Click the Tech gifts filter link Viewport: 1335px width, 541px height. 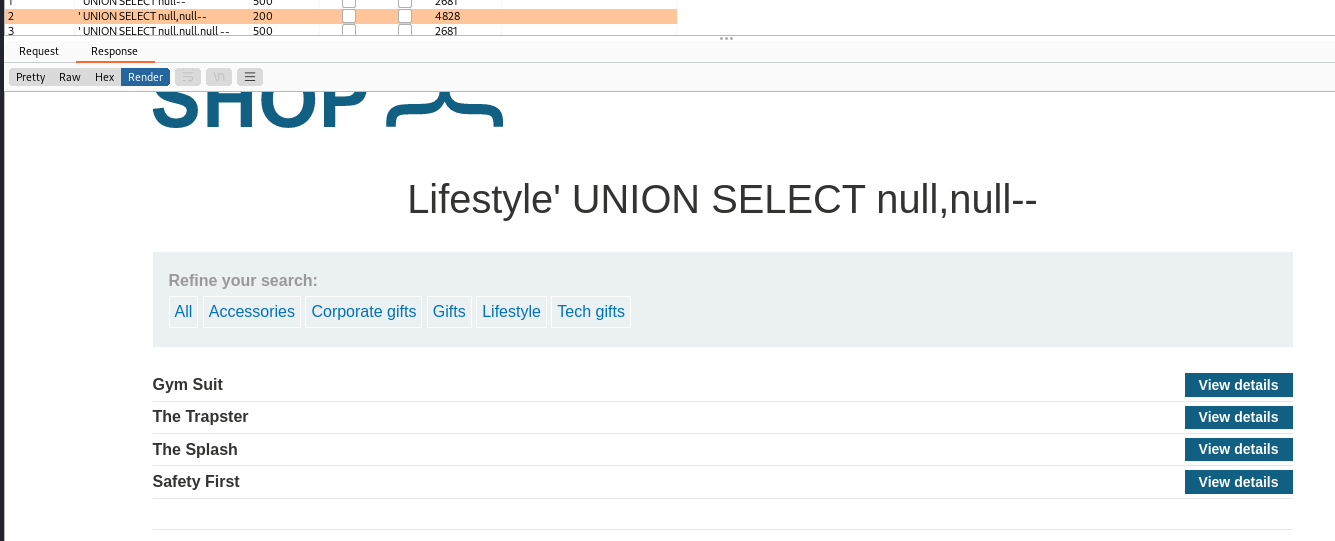point(590,312)
